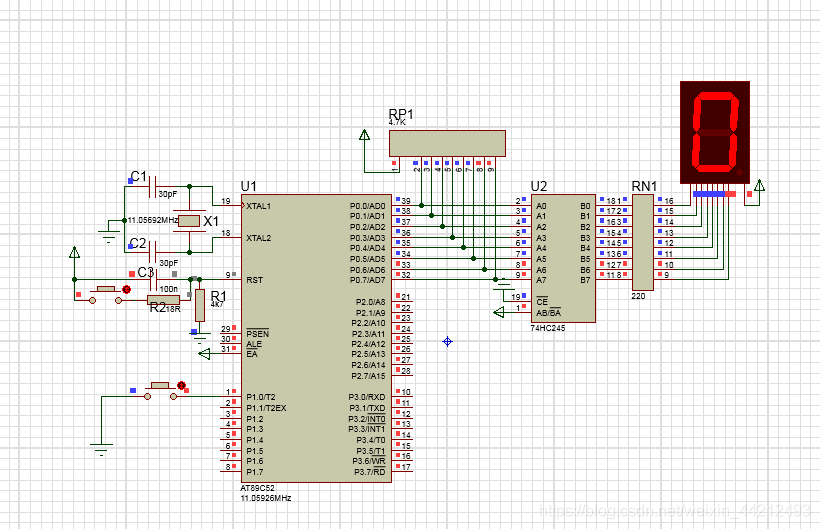
Task: Click the power terminal right of display
Action: coord(758,186)
